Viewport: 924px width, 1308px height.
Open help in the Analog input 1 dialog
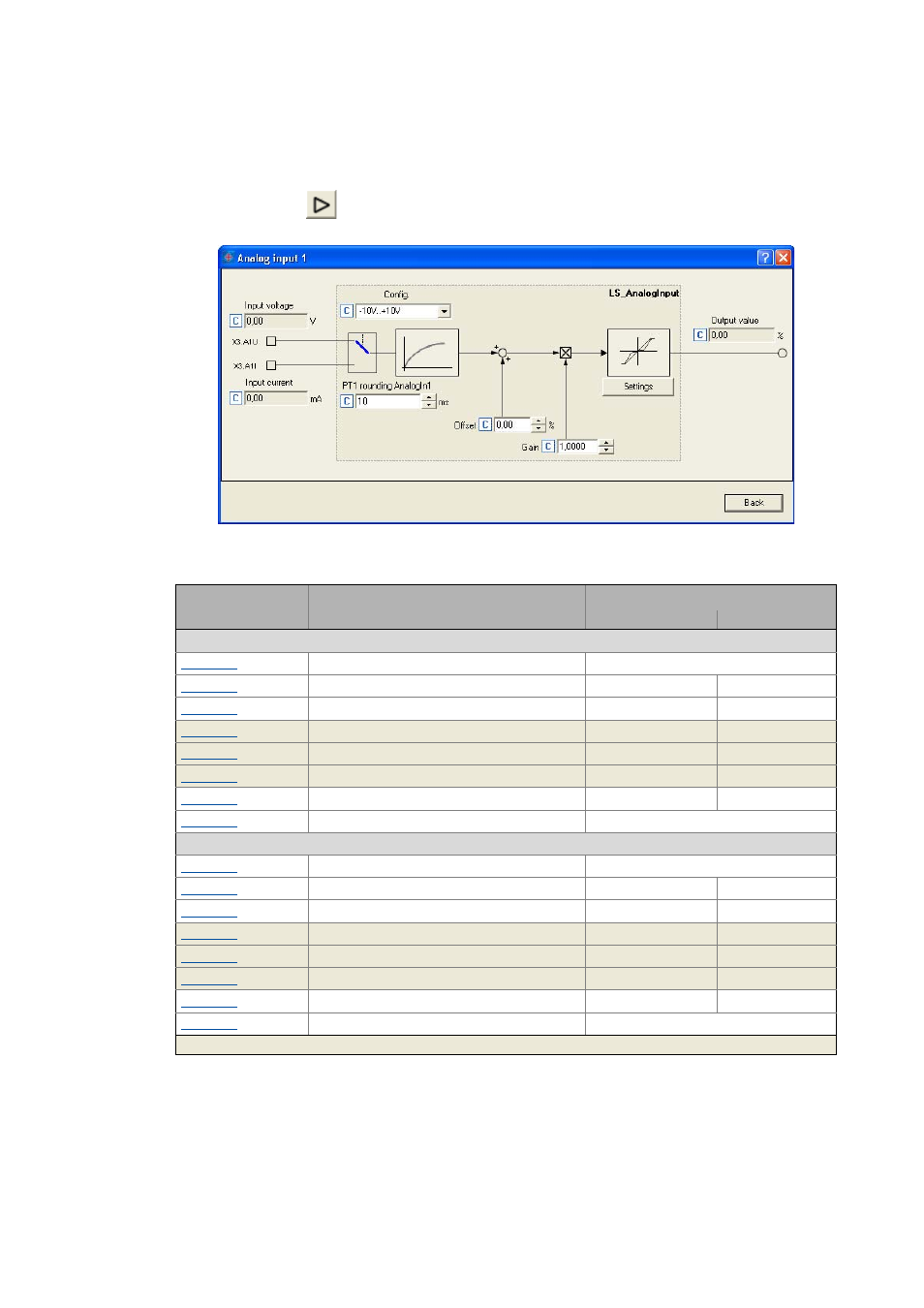tap(765, 258)
